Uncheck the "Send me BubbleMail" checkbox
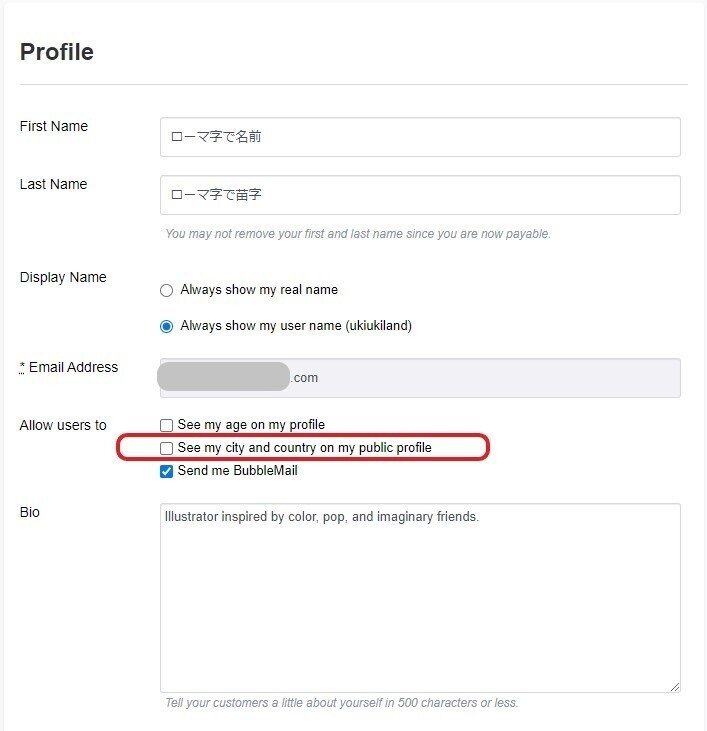707x731 pixels. click(167, 471)
